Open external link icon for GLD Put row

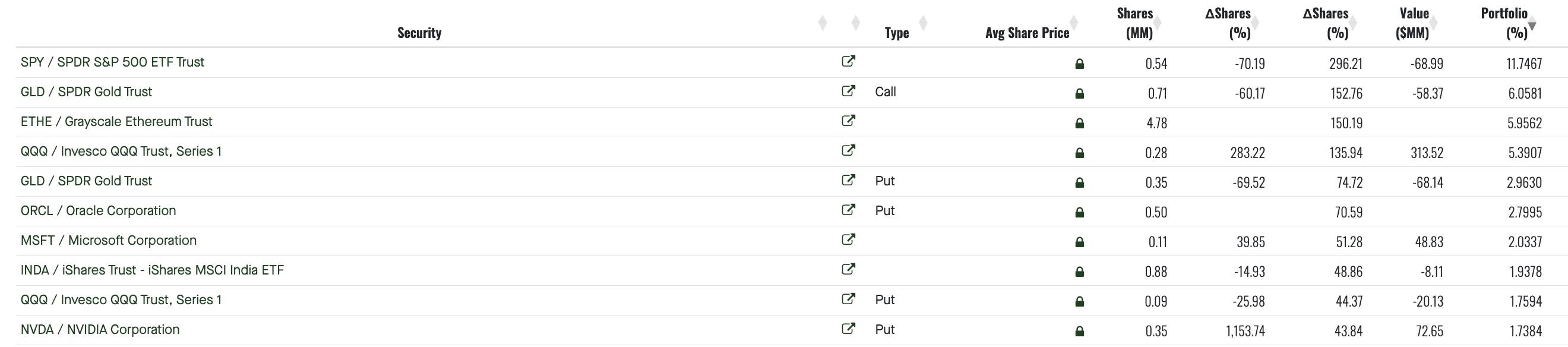point(848,181)
